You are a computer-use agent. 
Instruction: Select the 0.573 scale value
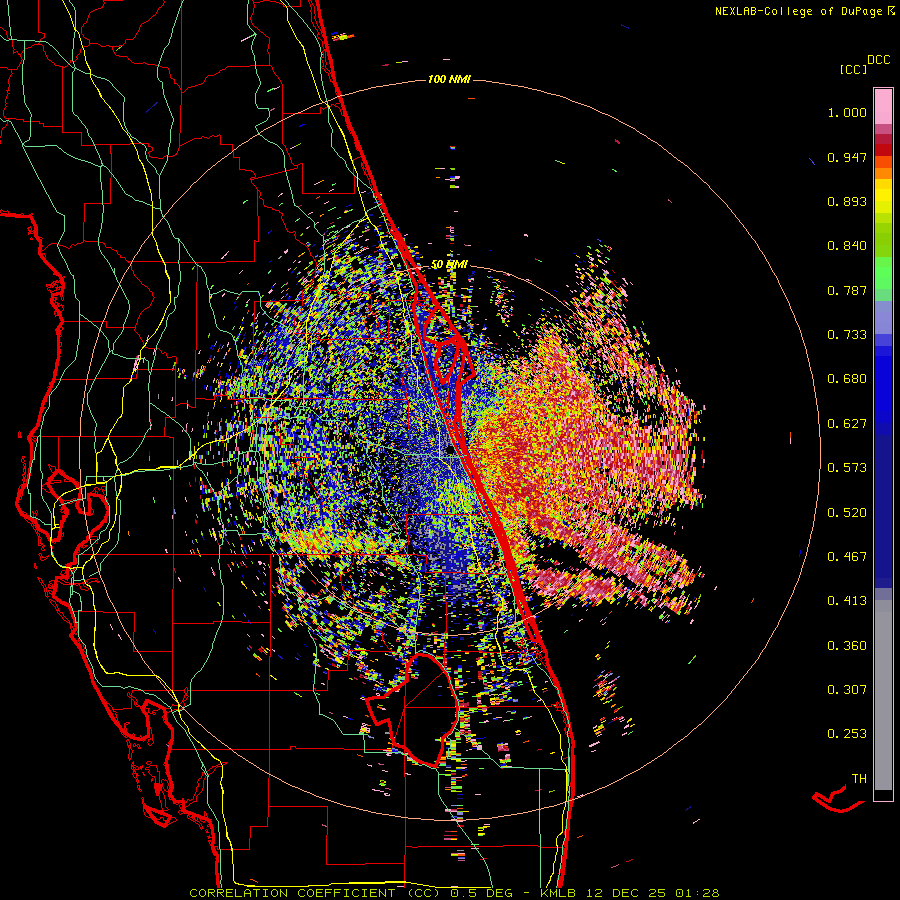(x=847, y=468)
